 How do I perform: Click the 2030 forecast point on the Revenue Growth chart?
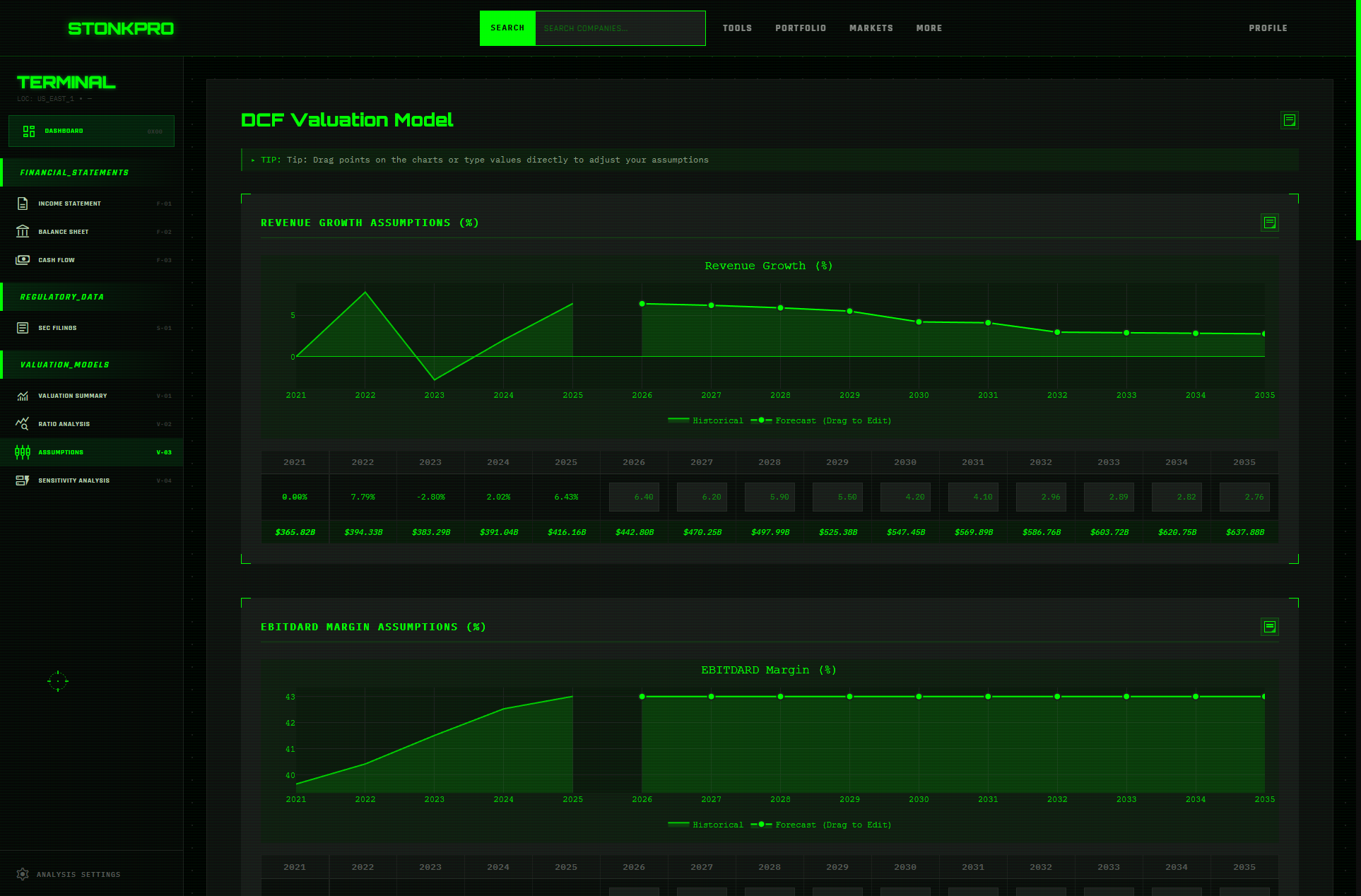919,322
